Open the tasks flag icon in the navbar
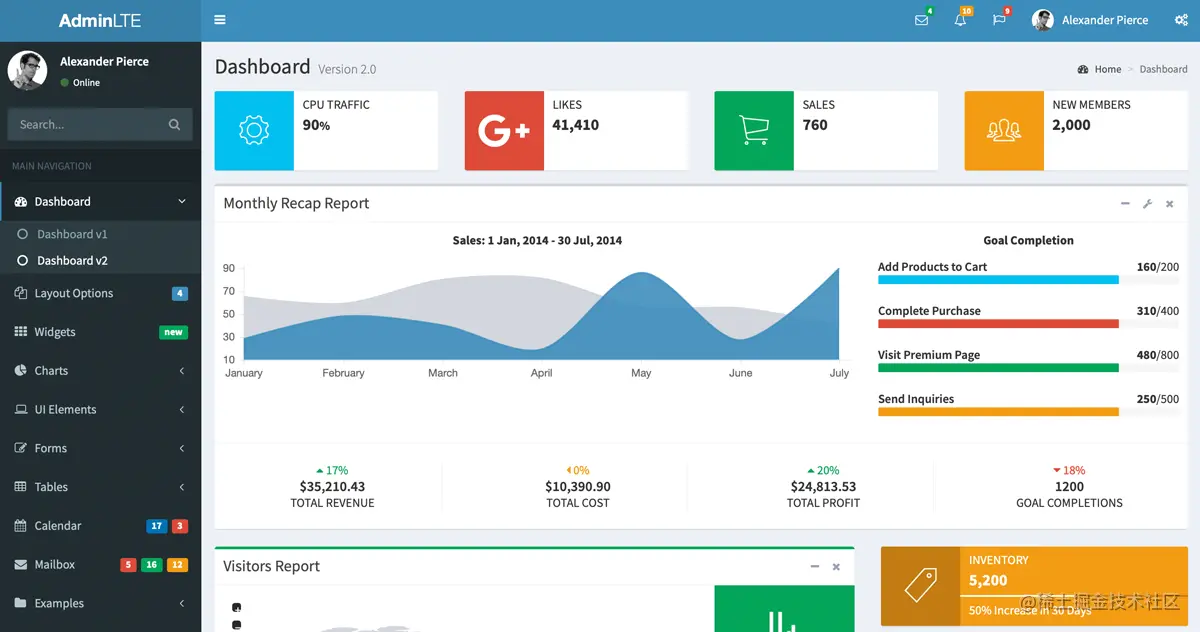1200x632 pixels. point(998,20)
